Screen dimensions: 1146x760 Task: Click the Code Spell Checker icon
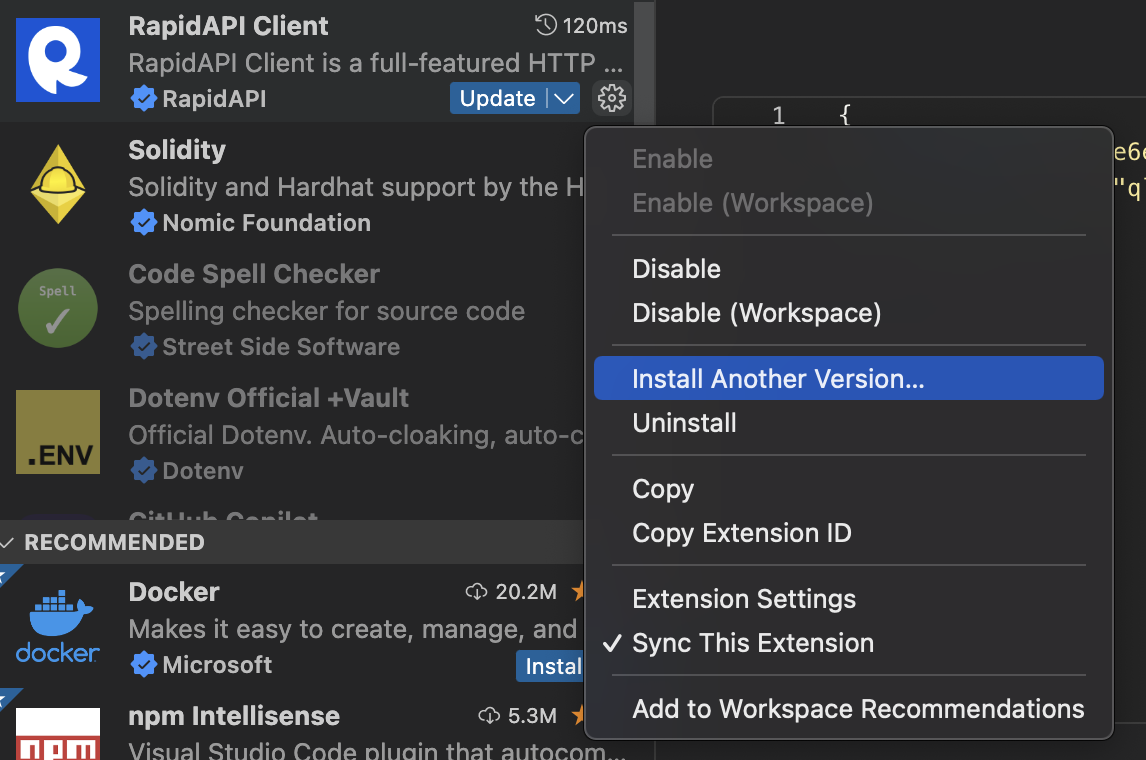57,308
